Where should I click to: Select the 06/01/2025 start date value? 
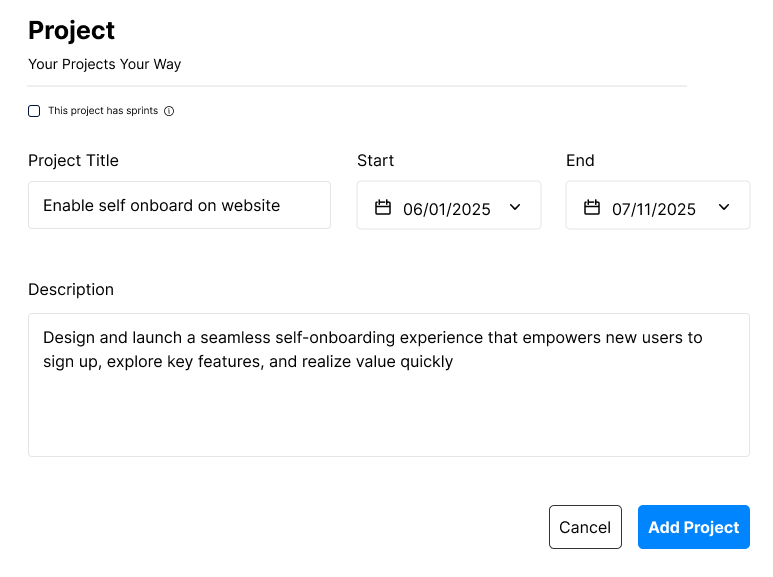coord(447,209)
